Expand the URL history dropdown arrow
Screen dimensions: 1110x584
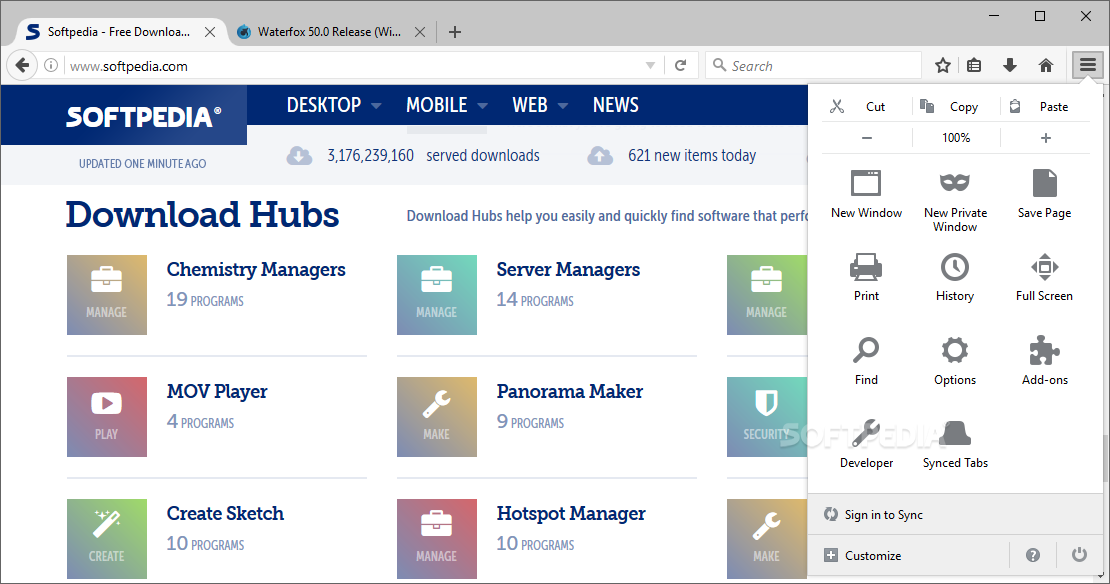tap(650, 66)
